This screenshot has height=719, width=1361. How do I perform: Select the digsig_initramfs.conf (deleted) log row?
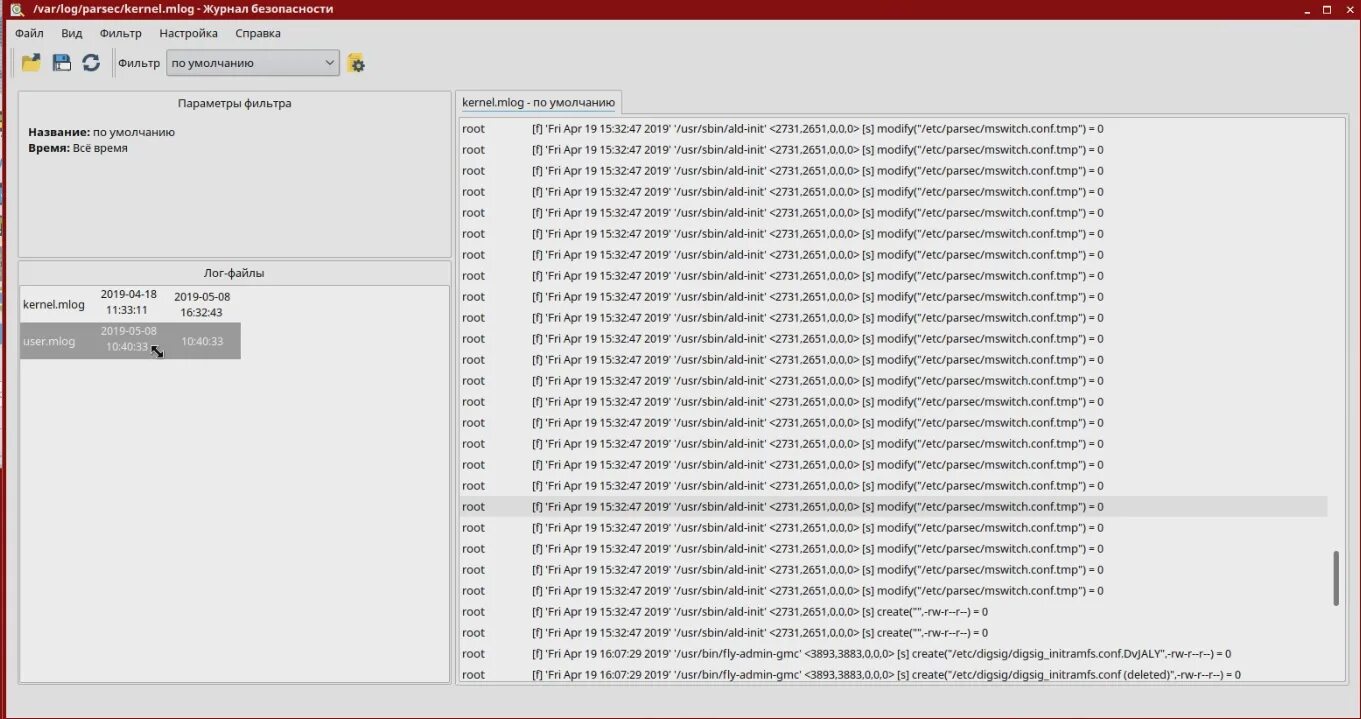tap(893, 675)
